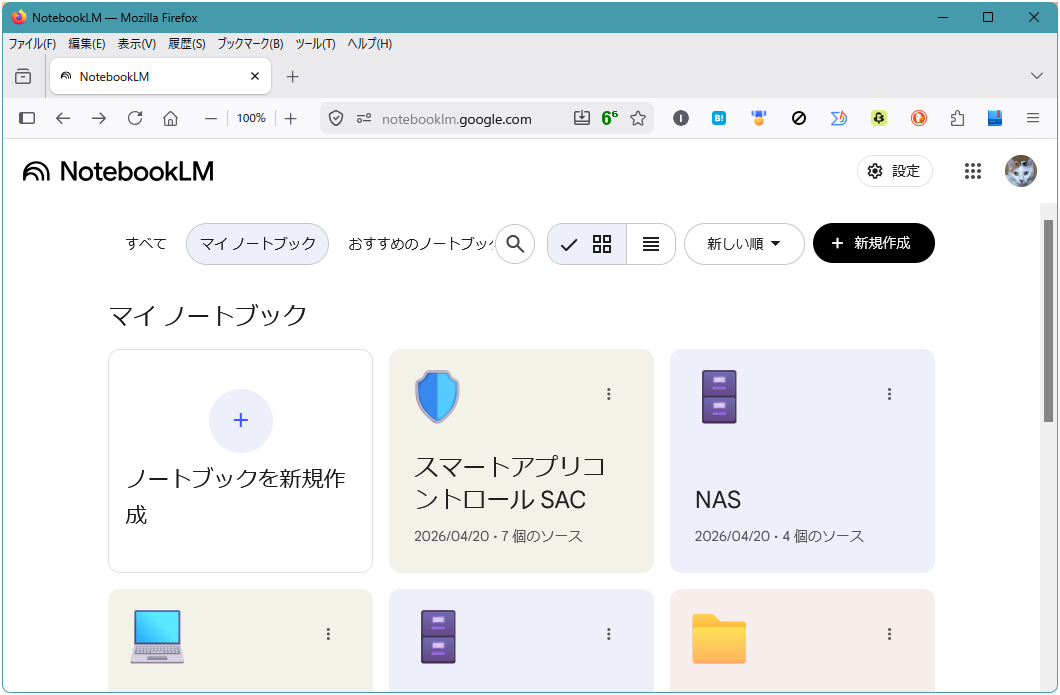This screenshot has height=695, width=1060.
Task: Click the laptop icon notebook card
Action: [x=157, y=637]
